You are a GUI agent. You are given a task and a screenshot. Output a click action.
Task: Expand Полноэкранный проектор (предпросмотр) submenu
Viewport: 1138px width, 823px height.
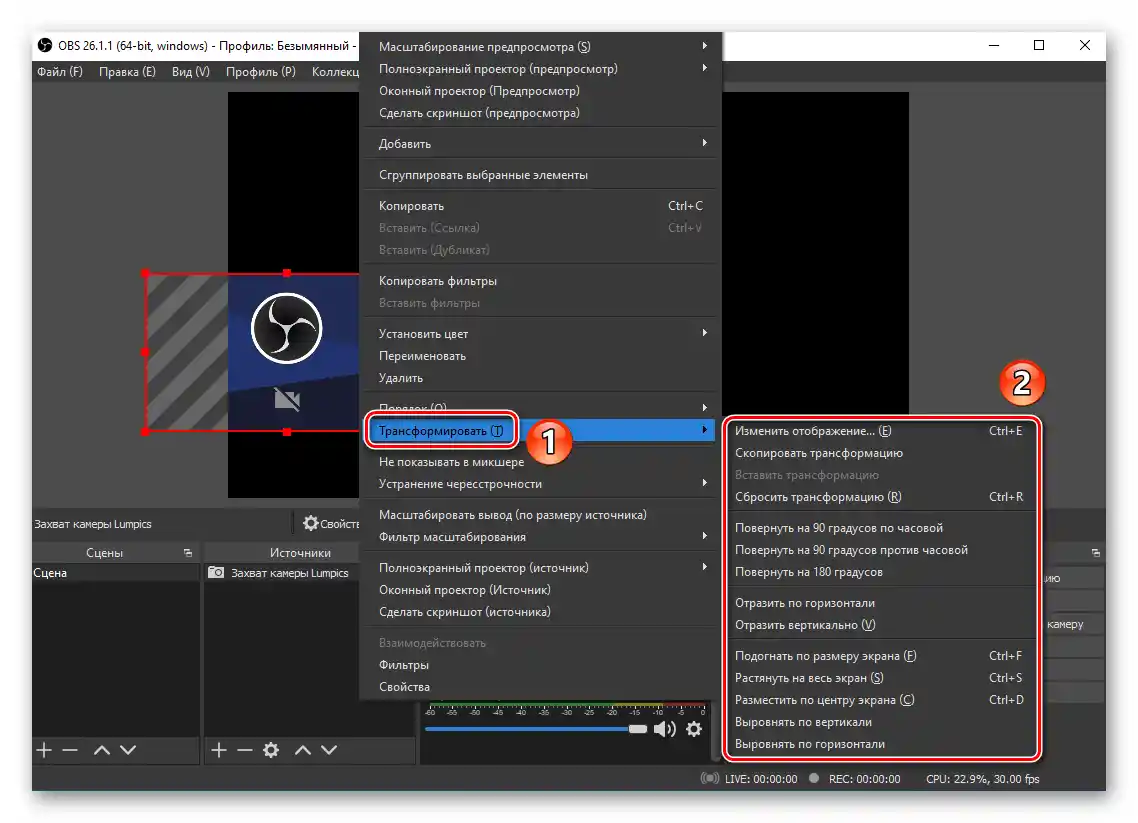(x=541, y=69)
